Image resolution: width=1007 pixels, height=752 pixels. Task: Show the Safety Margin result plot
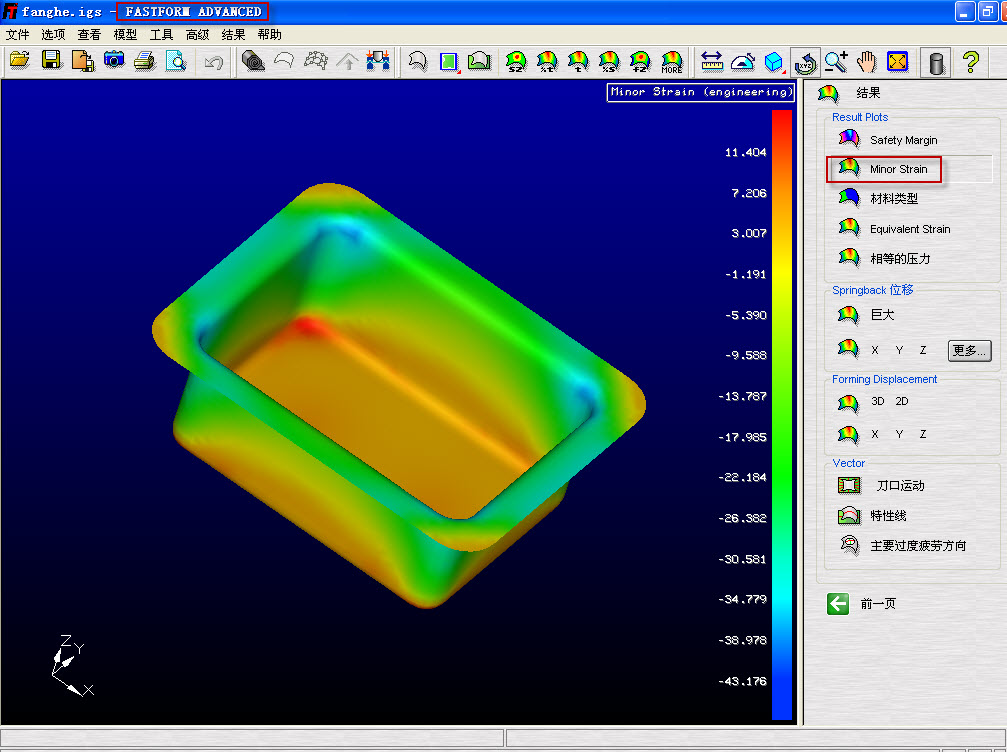coord(888,139)
